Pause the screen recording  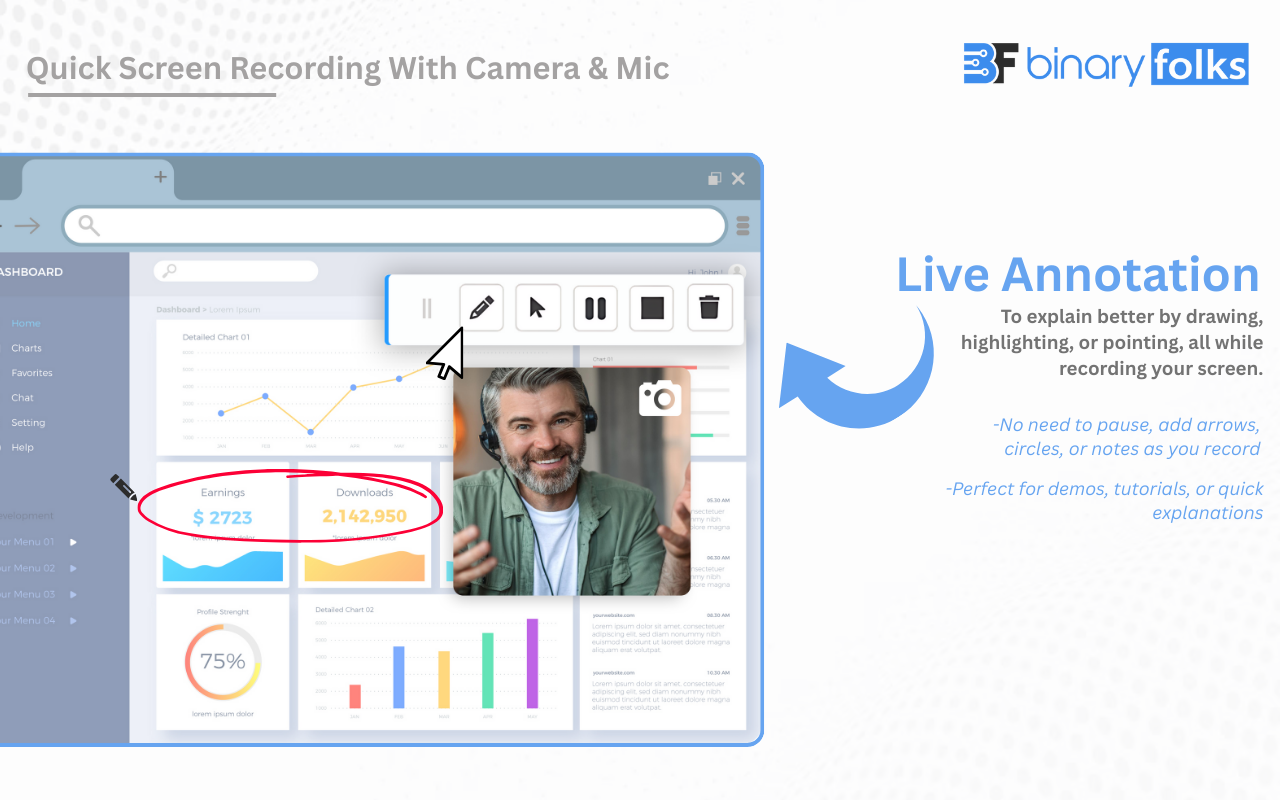(595, 308)
